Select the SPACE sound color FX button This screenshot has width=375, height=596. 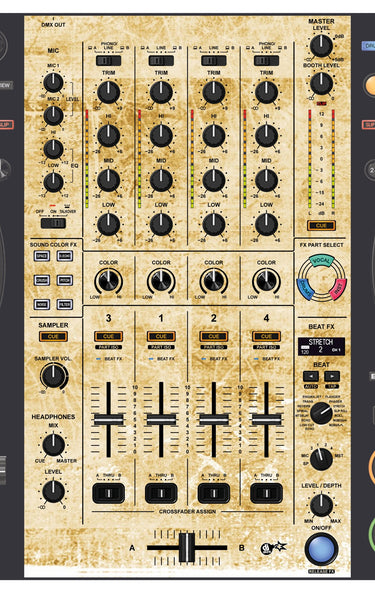click(42, 256)
